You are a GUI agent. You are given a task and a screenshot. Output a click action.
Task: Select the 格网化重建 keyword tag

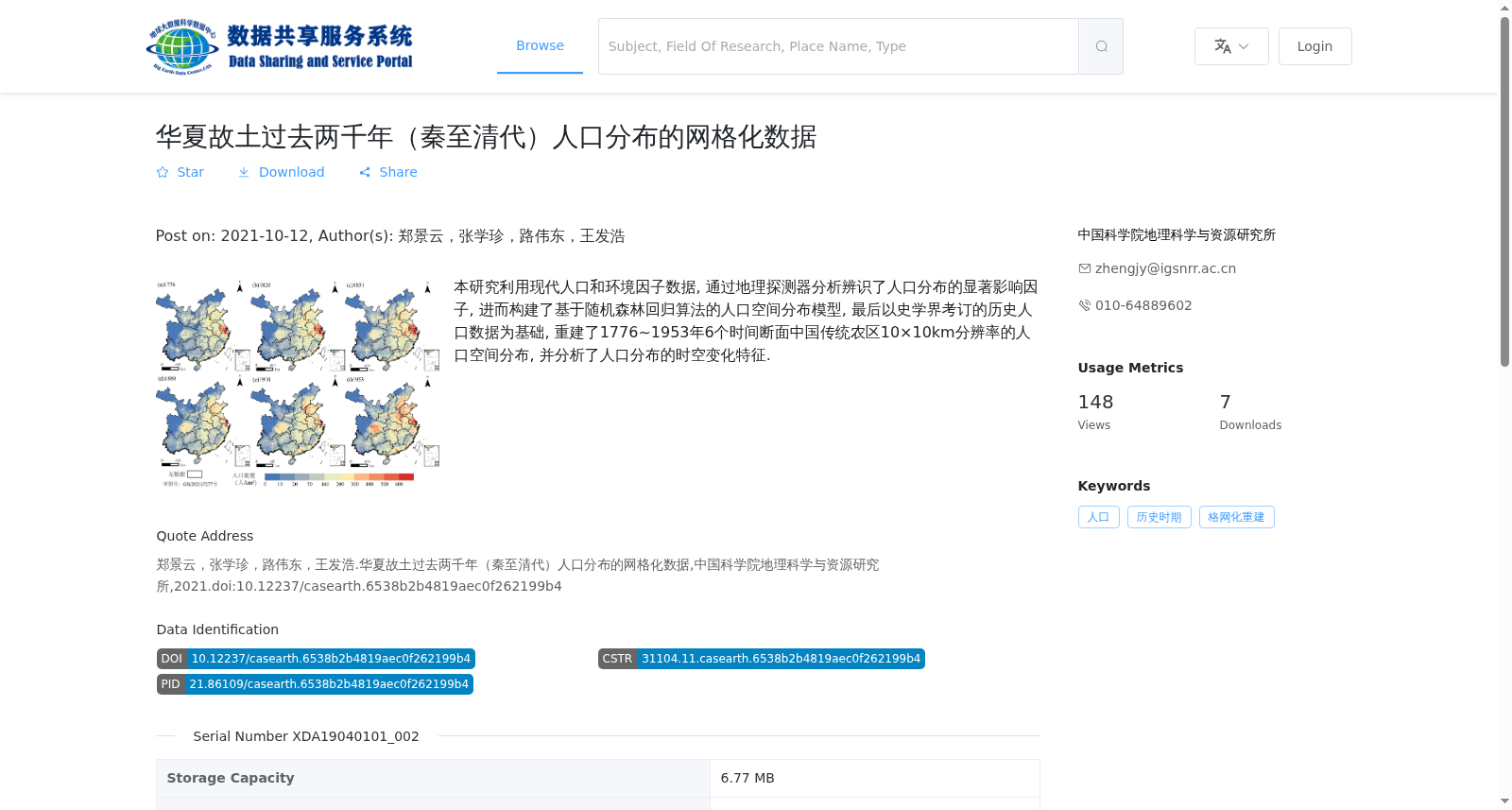(x=1236, y=517)
